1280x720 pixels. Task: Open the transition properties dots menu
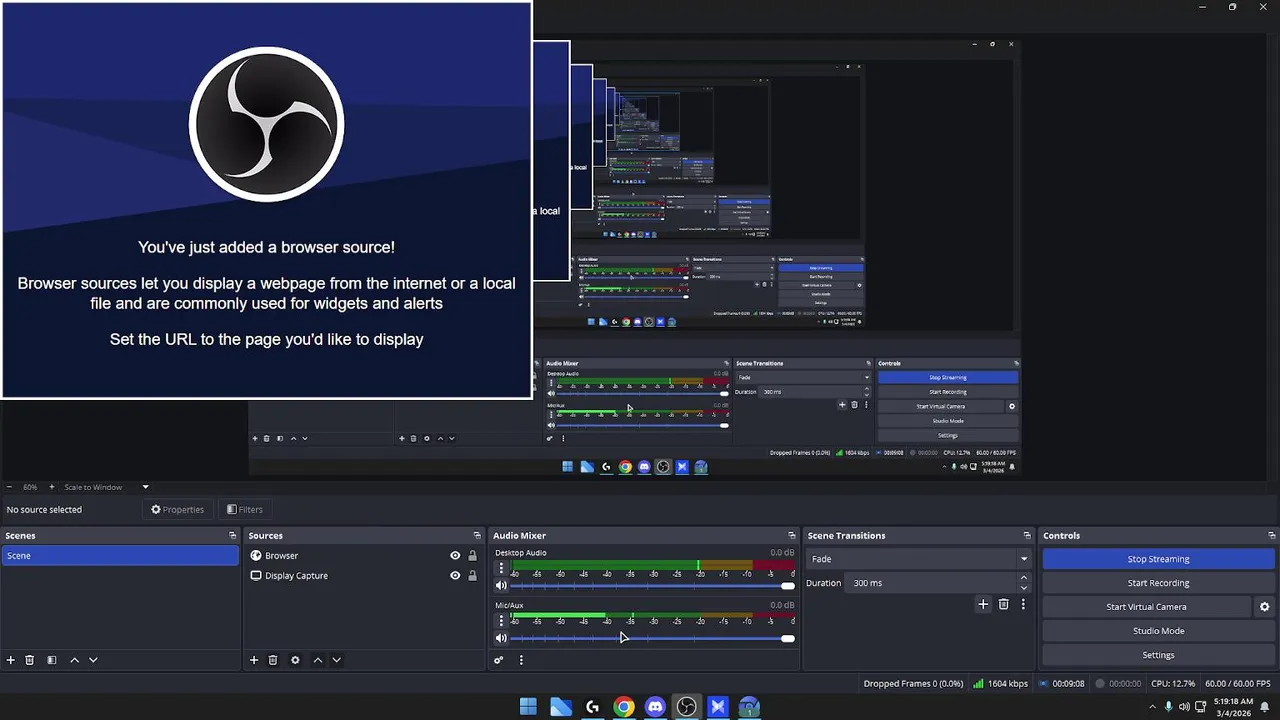coord(1023,604)
